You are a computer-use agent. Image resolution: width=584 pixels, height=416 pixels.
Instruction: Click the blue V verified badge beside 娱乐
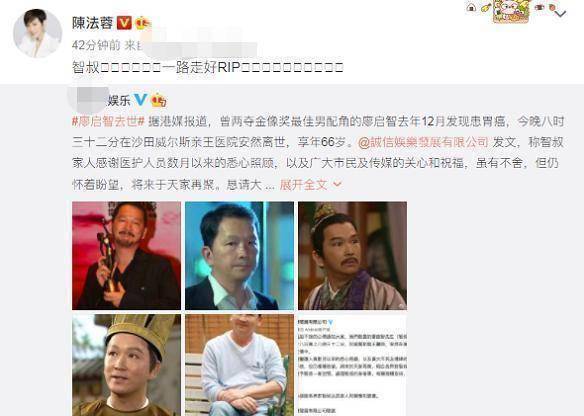(x=140, y=99)
